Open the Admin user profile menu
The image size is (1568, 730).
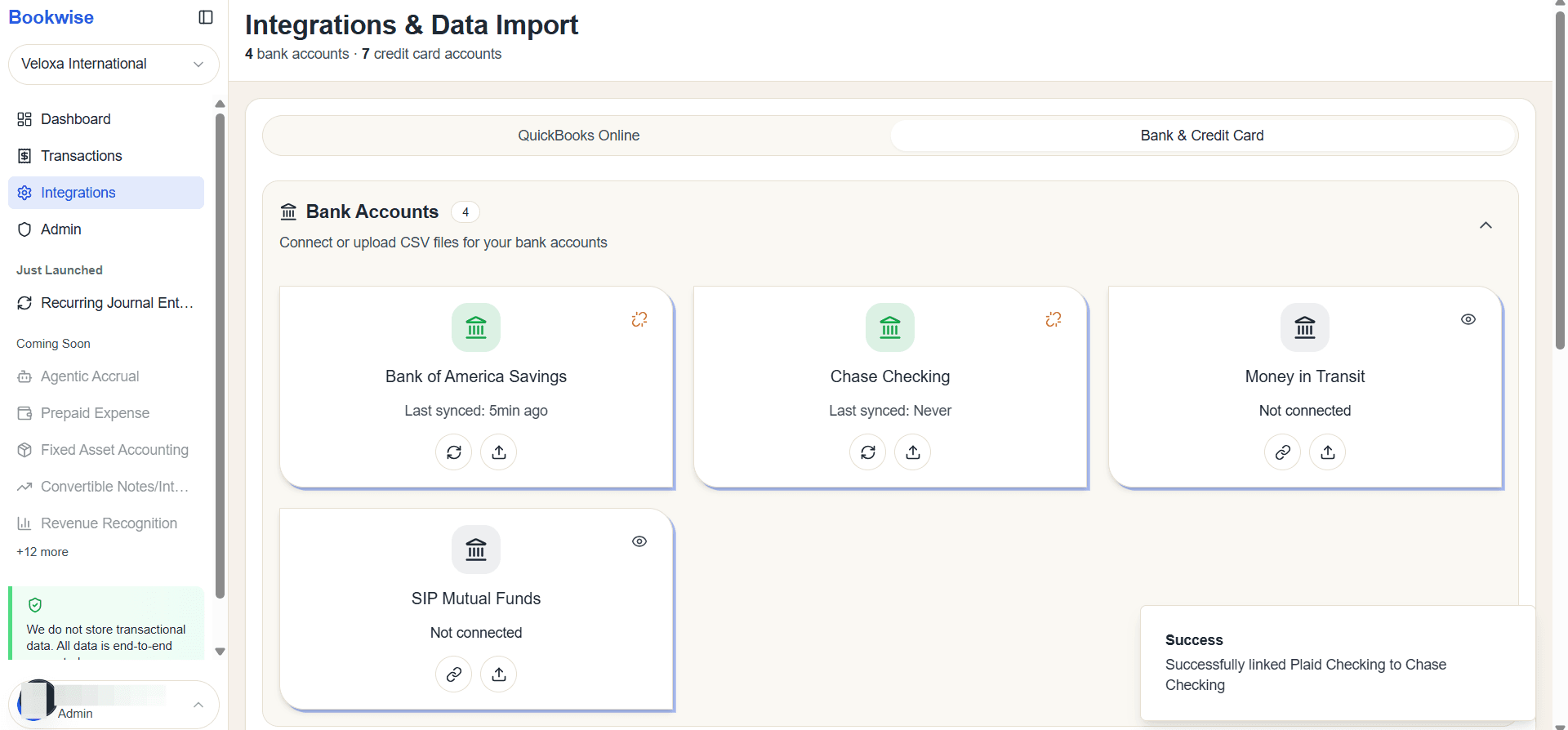coord(114,704)
